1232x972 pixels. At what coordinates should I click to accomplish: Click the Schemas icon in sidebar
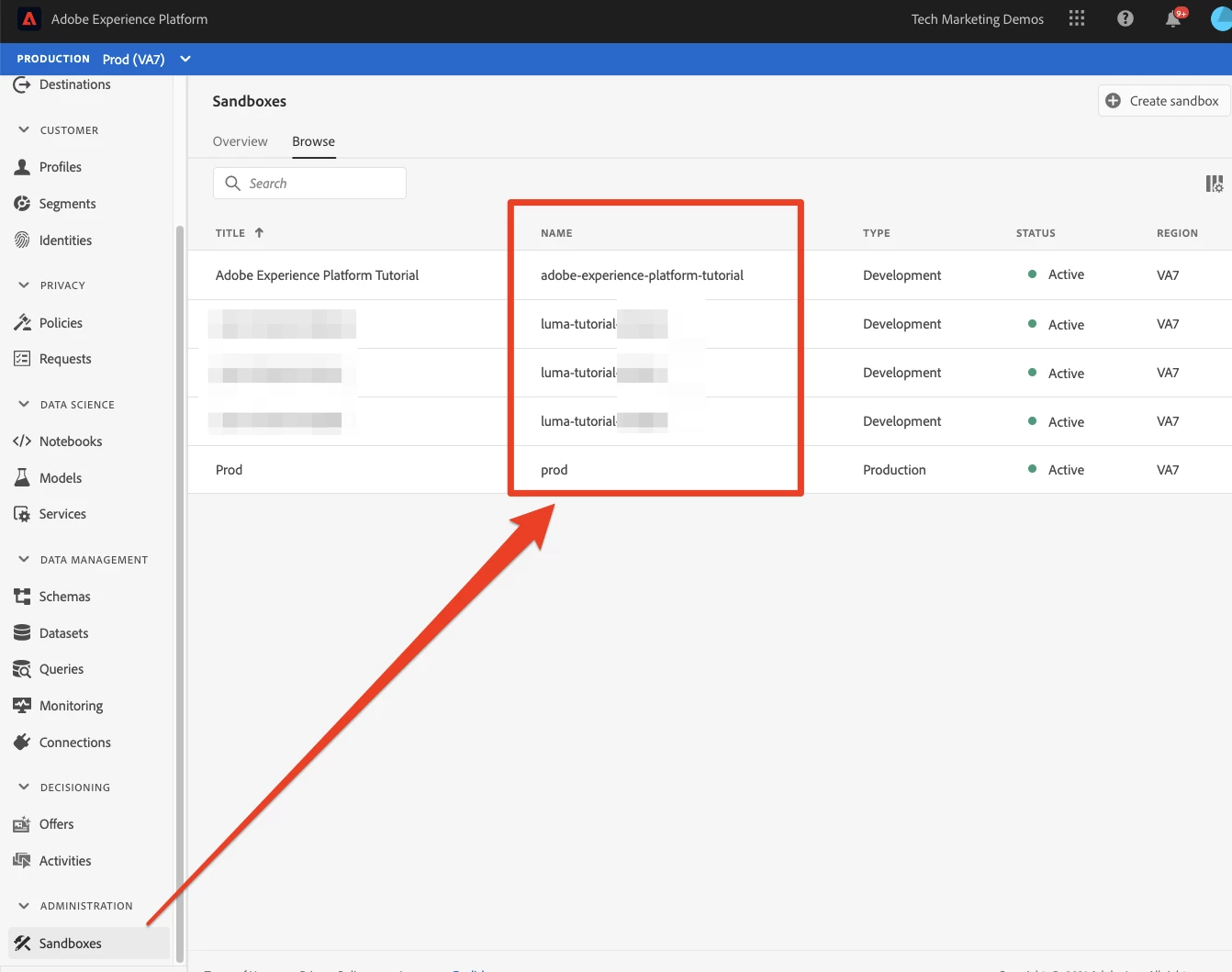point(22,597)
